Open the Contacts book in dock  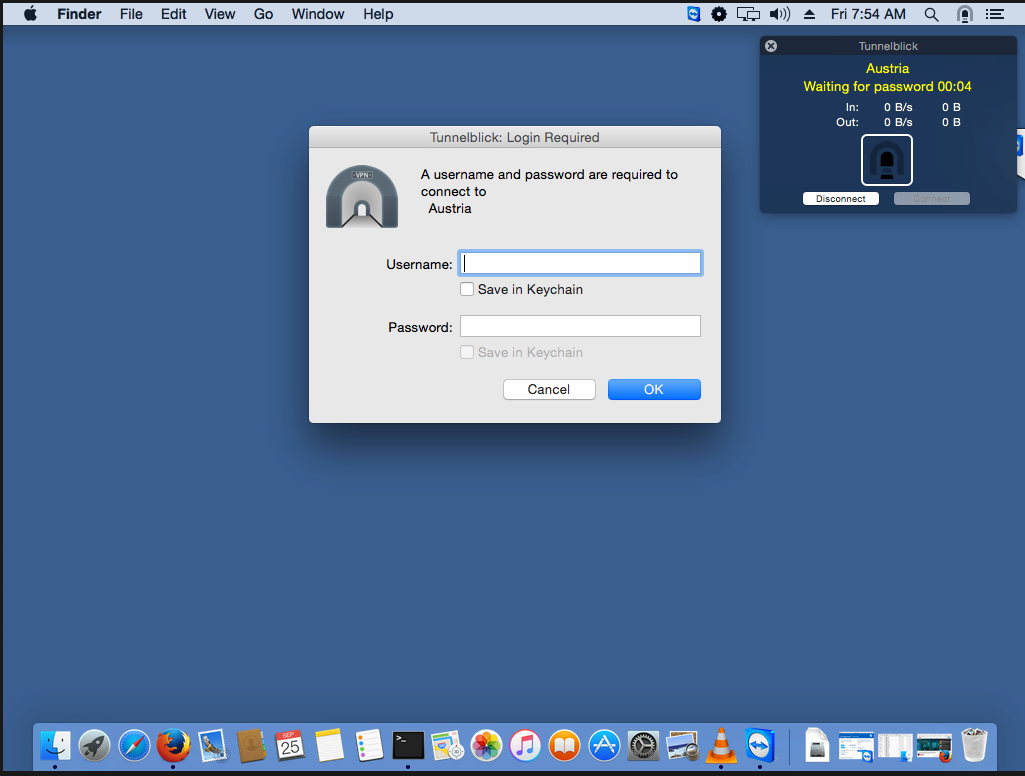(251, 745)
